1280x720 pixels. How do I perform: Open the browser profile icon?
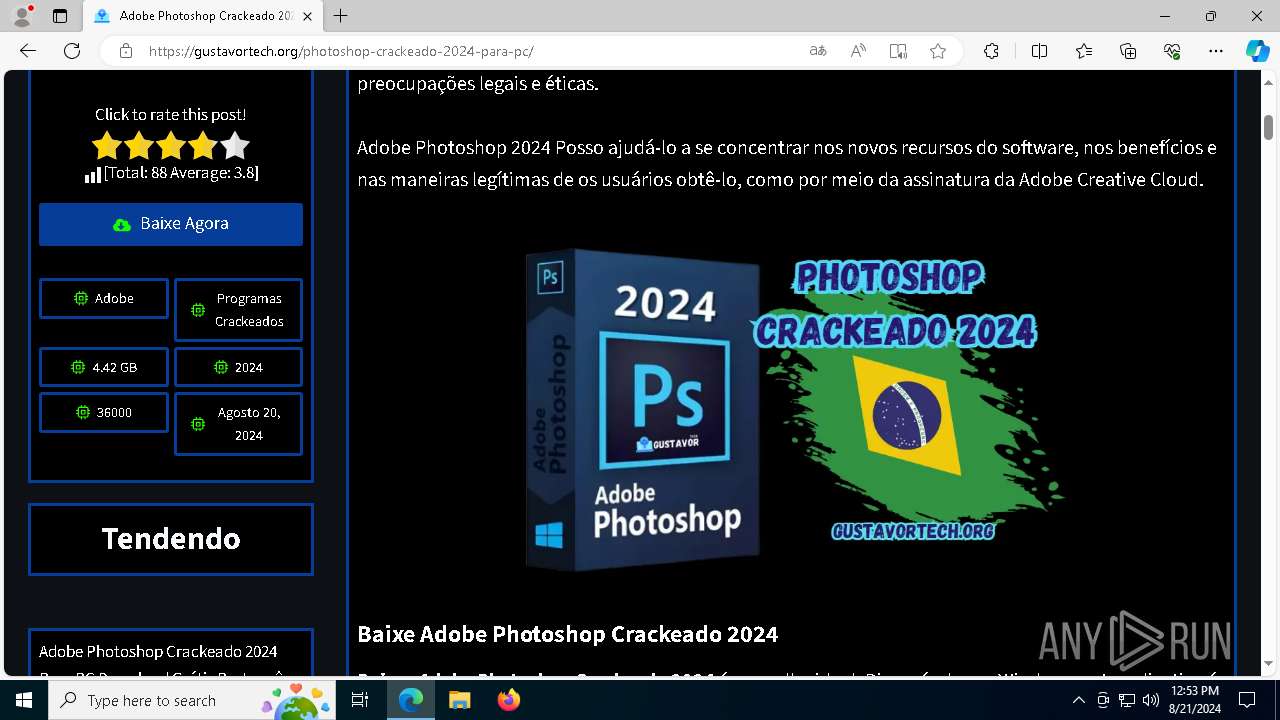(x=22, y=16)
